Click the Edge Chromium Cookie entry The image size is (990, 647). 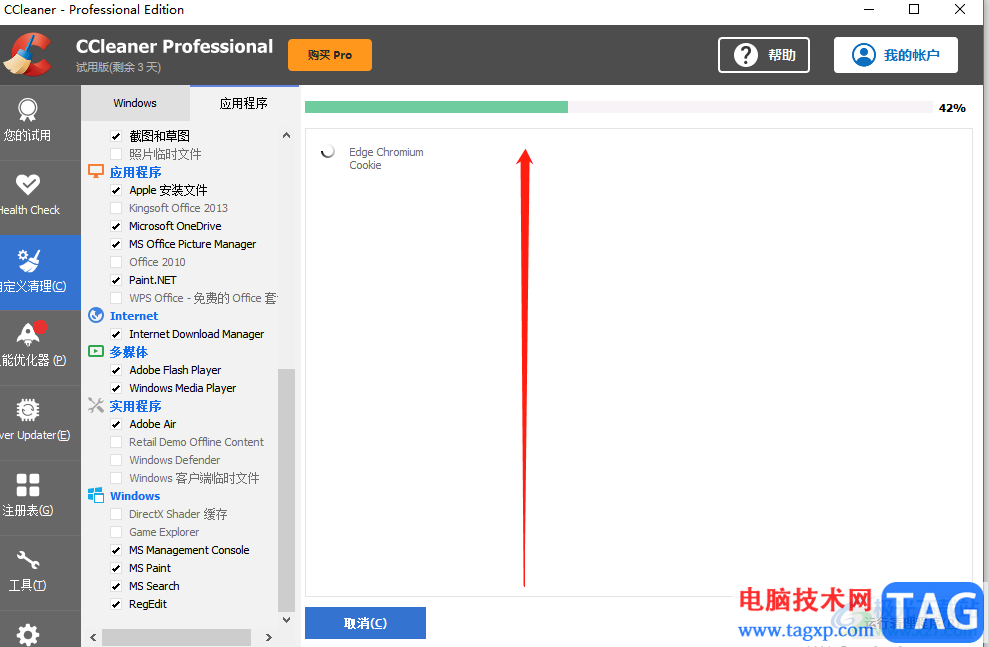pyautogui.click(x=386, y=158)
